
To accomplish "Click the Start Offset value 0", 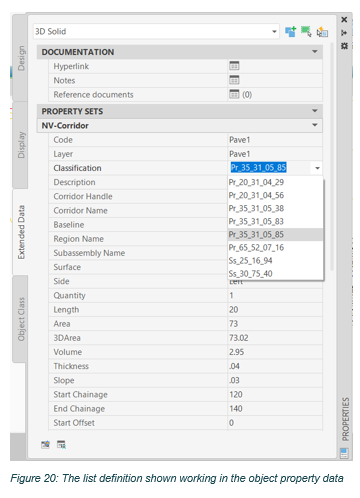I will (x=231, y=423).
